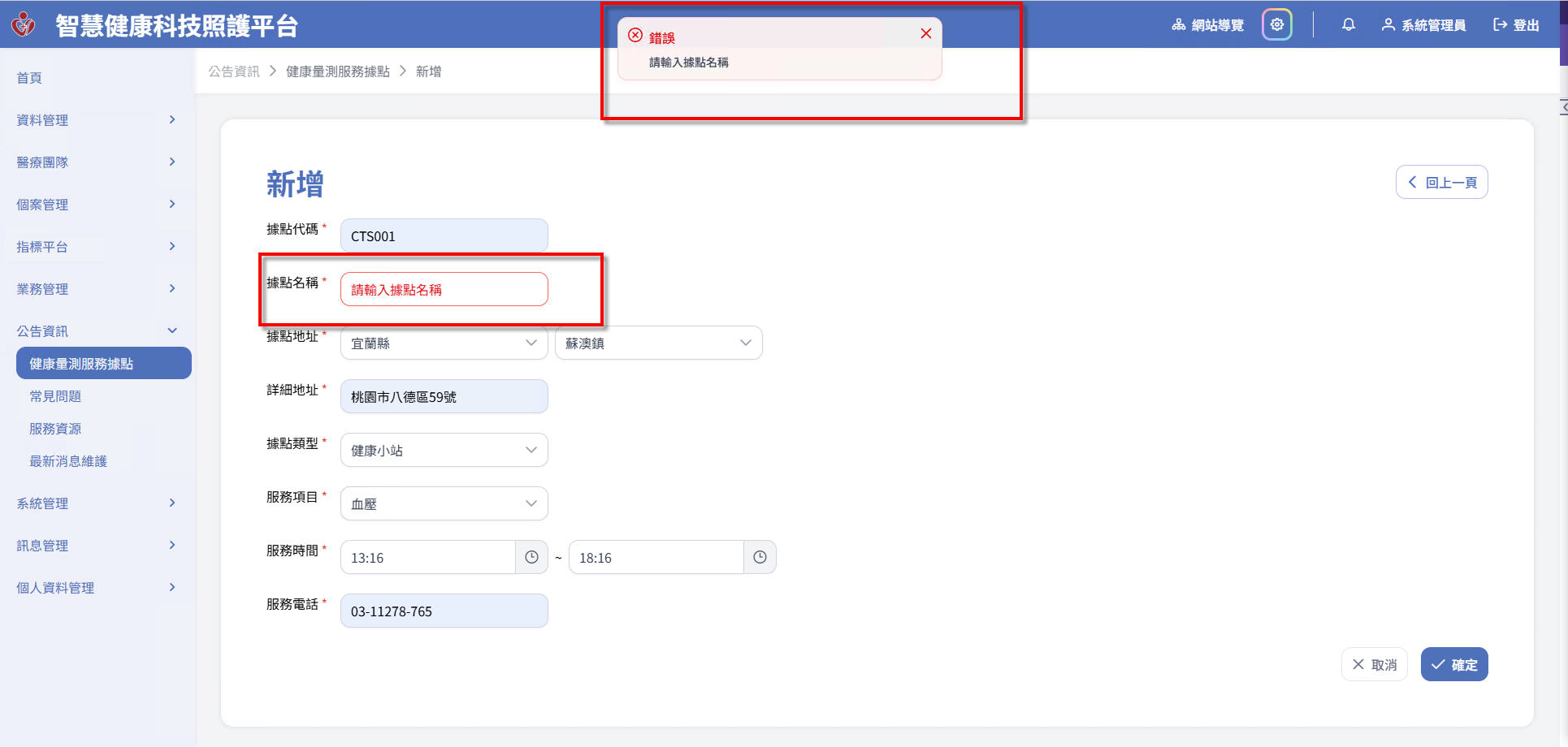Open the end time clock picker
The height and width of the screenshot is (747, 1568).
coord(760,557)
